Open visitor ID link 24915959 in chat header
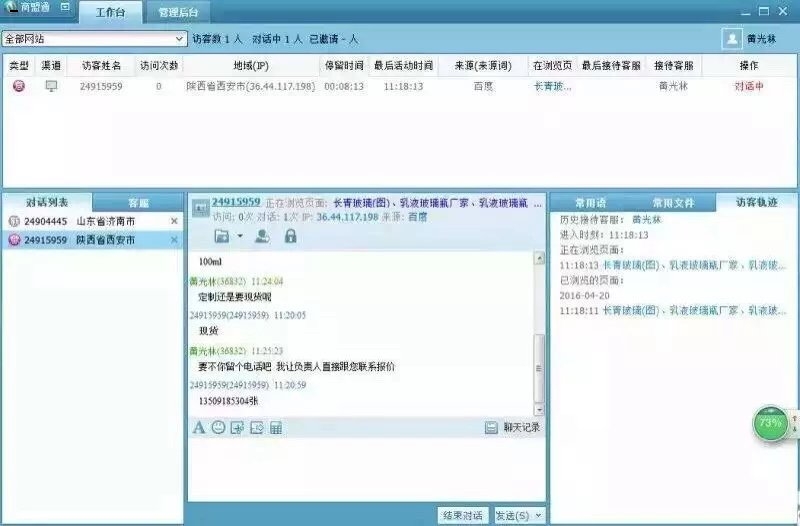The height and width of the screenshot is (526, 800). click(236, 202)
